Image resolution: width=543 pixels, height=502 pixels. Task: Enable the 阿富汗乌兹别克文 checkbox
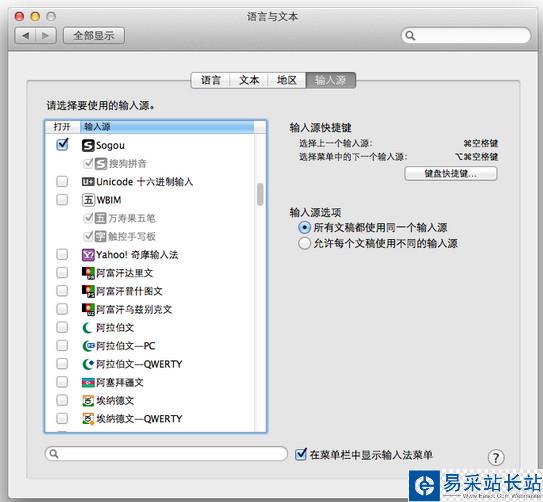pyautogui.click(x=62, y=309)
